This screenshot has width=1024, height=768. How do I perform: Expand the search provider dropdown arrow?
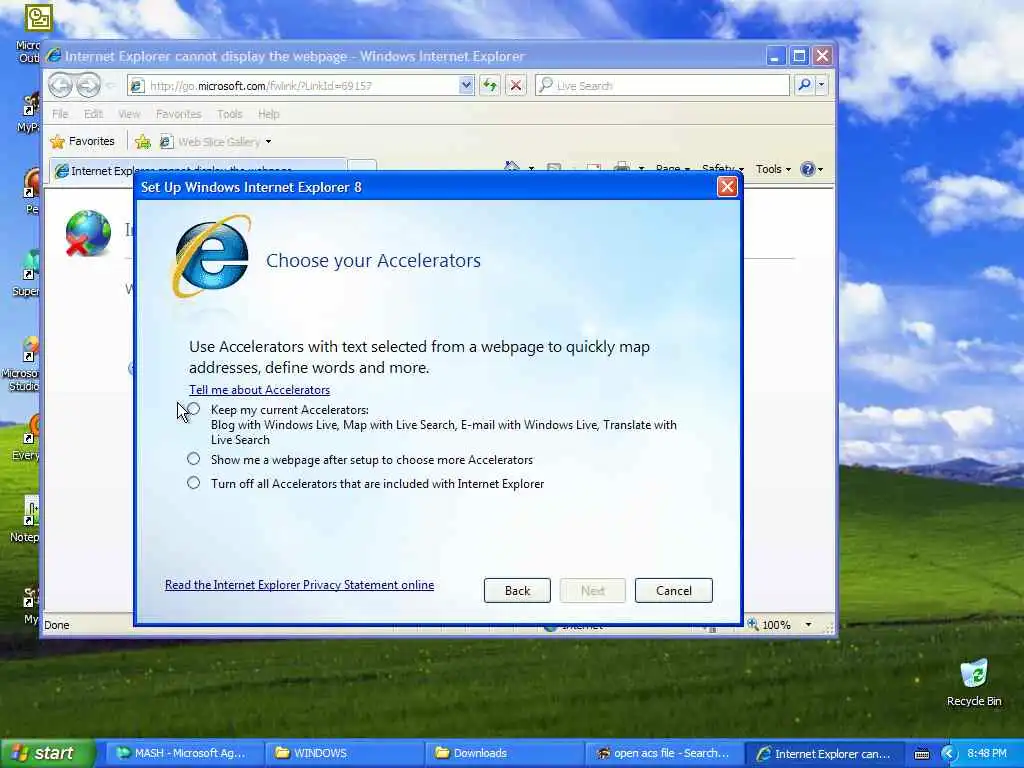pyautogui.click(x=822, y=85)
